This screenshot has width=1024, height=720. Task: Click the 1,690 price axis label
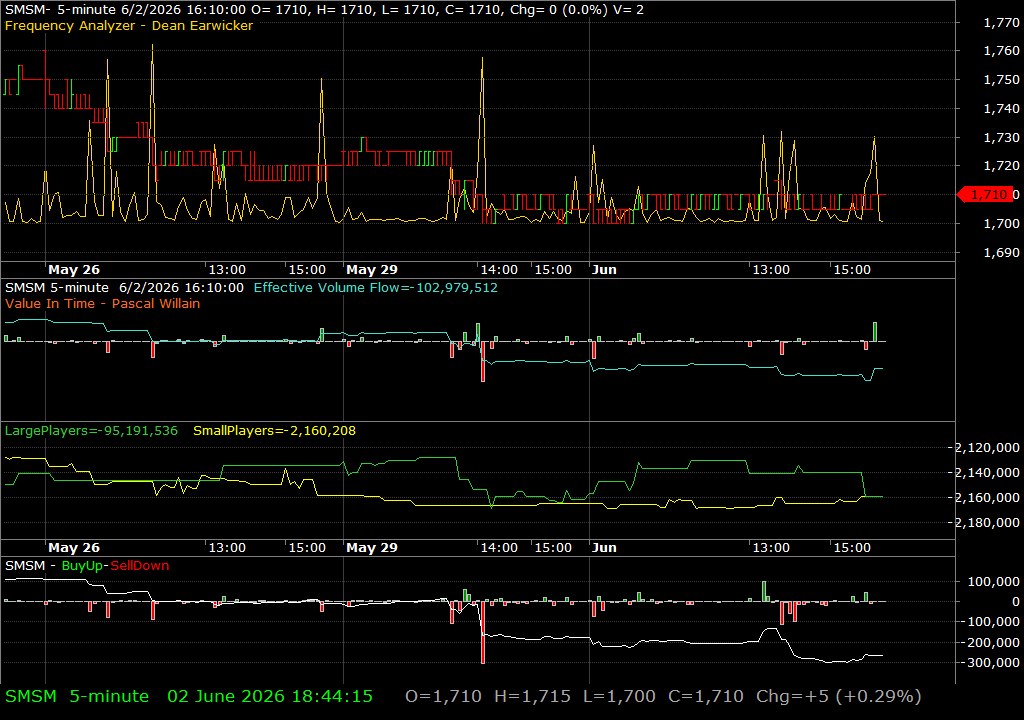(x=1001, y=252)
